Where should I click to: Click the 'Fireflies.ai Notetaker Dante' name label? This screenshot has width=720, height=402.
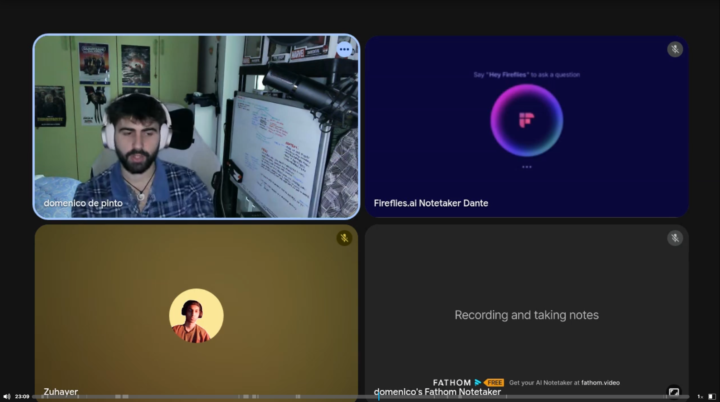coord(431,203)
